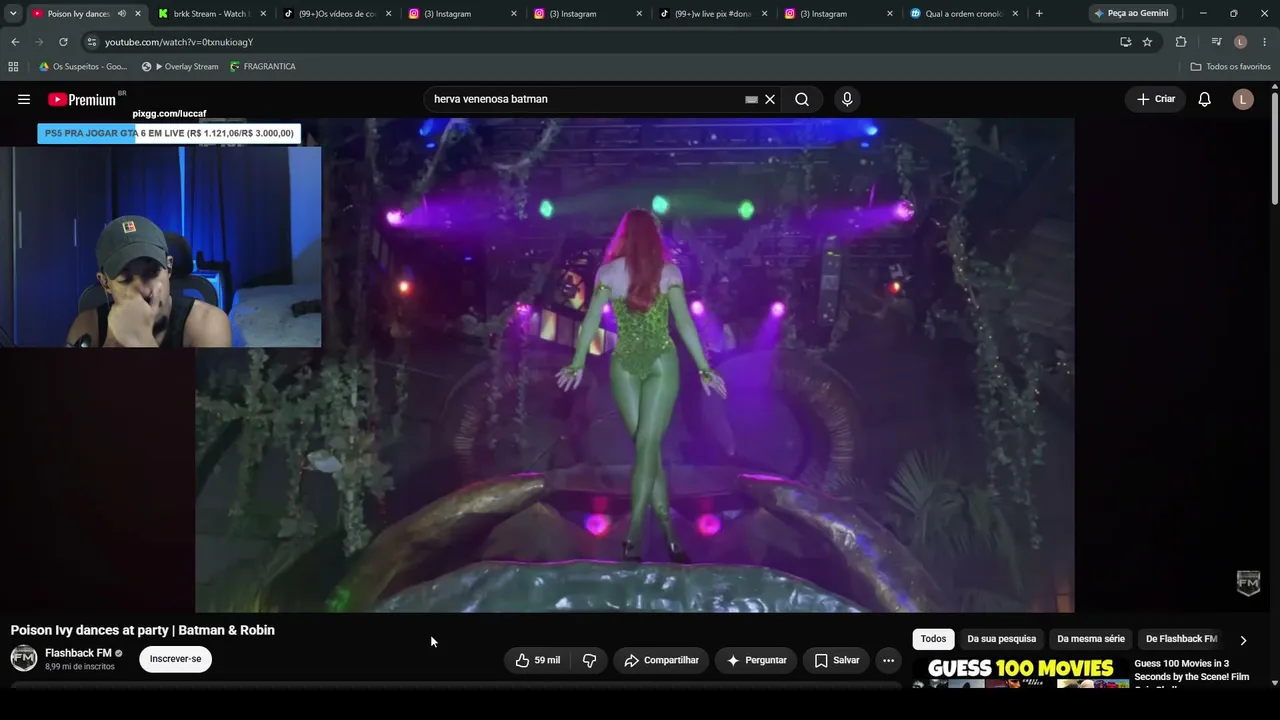Switch to the TikTok vídeos tab
The image size is (1280, 720).
[x=336, y=14]
